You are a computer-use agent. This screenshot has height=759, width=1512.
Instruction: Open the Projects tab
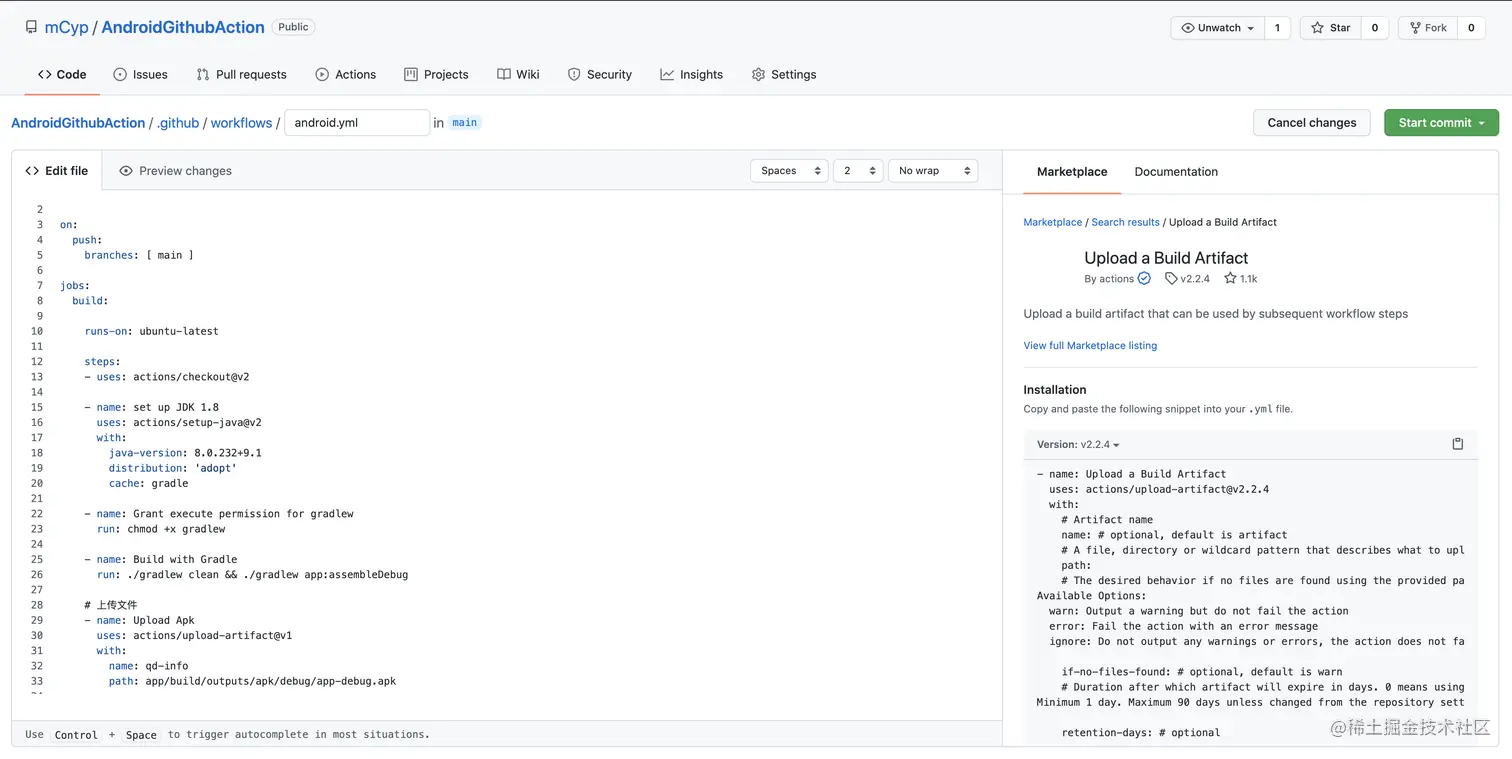tap(436, 74)
